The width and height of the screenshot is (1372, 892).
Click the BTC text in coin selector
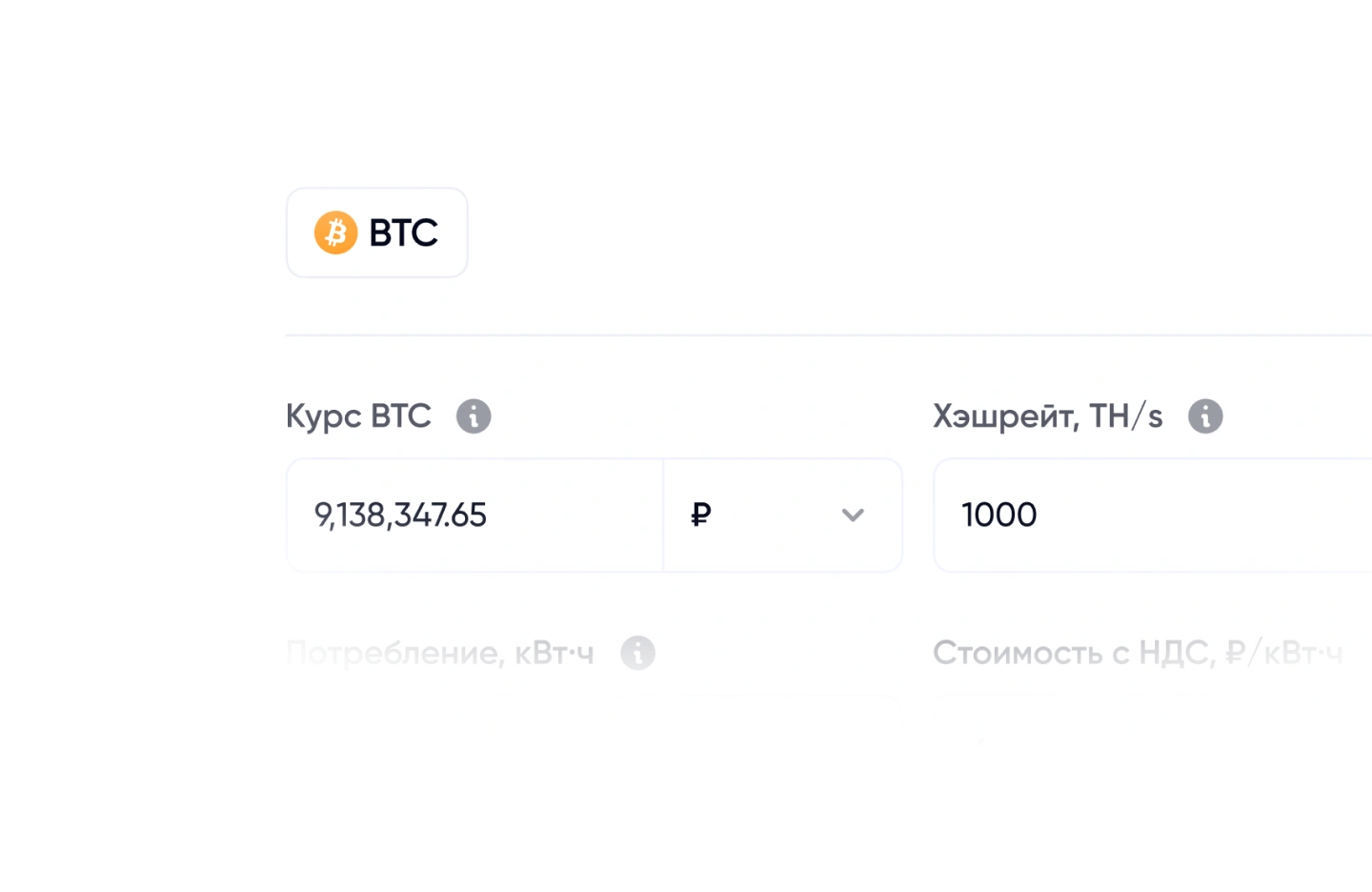click(x=403, y=233)
